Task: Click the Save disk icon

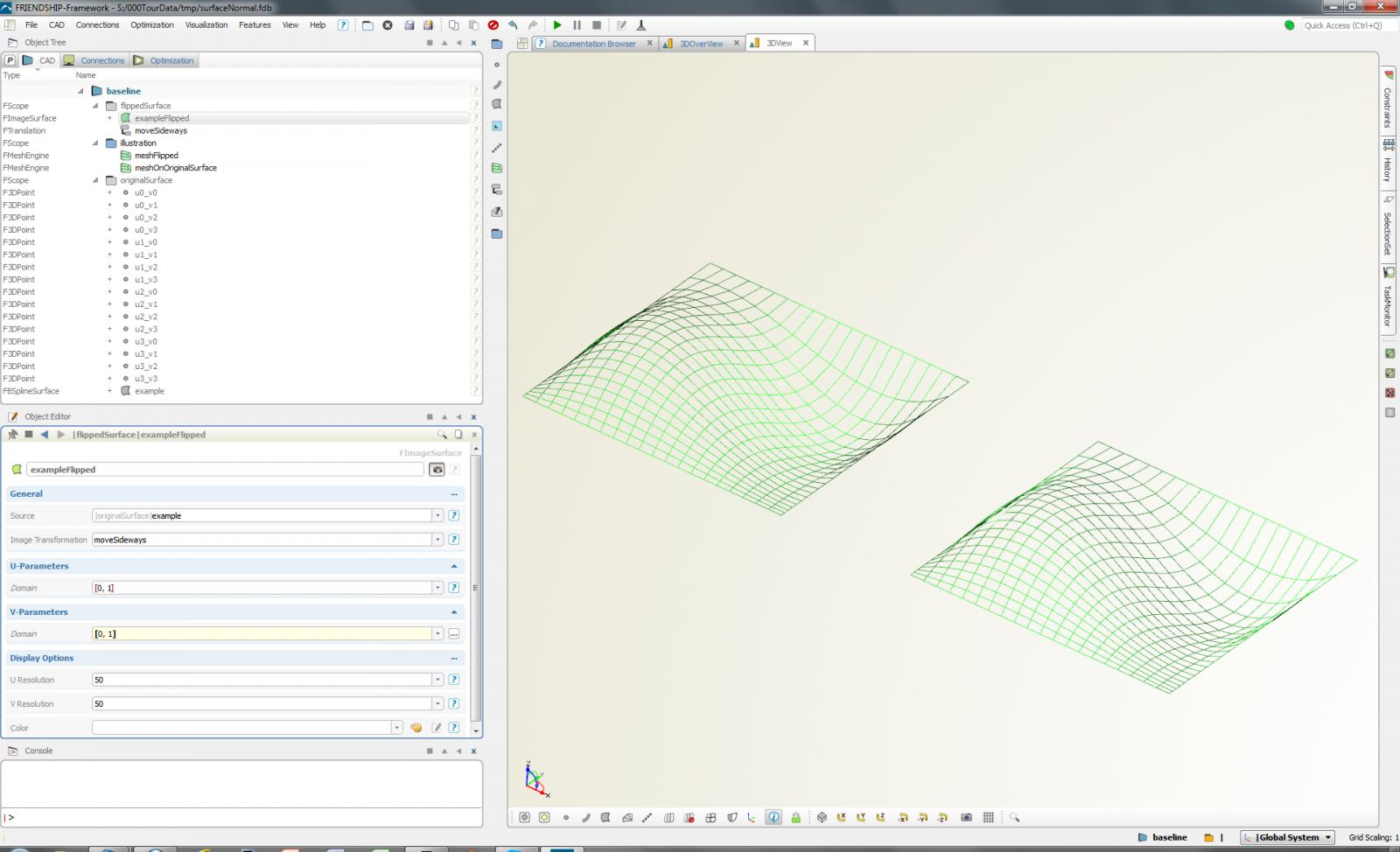Action: click(409, 25)
